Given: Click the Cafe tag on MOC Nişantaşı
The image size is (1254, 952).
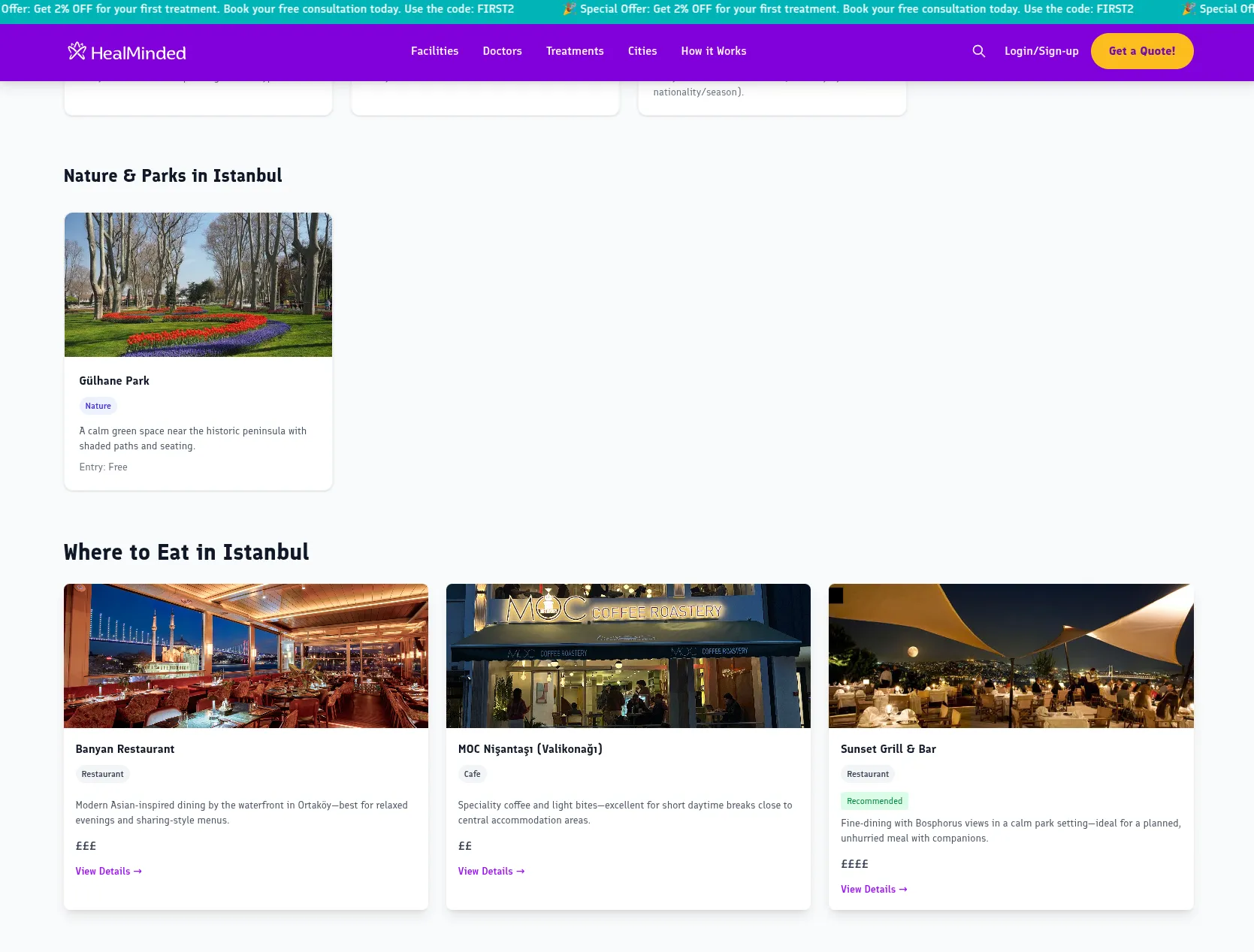Looking at the screenshot, I should (x=473, y=774).
